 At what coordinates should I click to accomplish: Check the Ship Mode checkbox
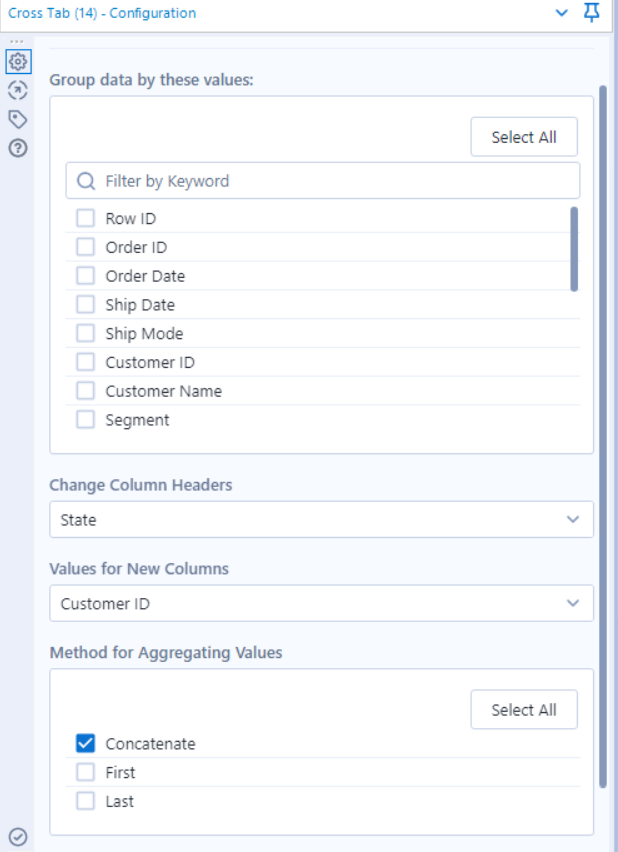[x=85, y=333]
